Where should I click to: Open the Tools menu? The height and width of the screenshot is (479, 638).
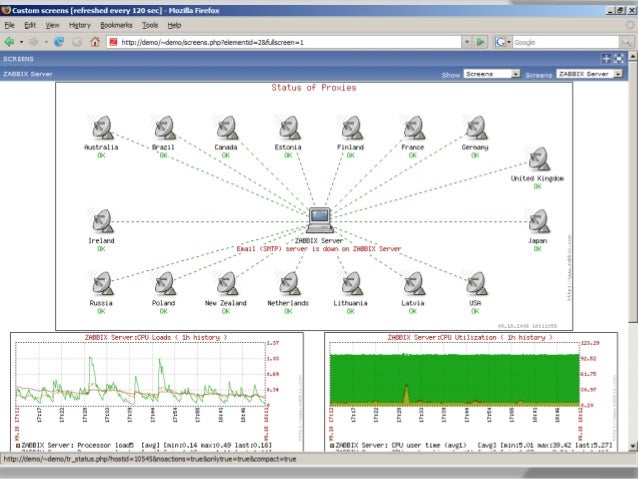150,25
